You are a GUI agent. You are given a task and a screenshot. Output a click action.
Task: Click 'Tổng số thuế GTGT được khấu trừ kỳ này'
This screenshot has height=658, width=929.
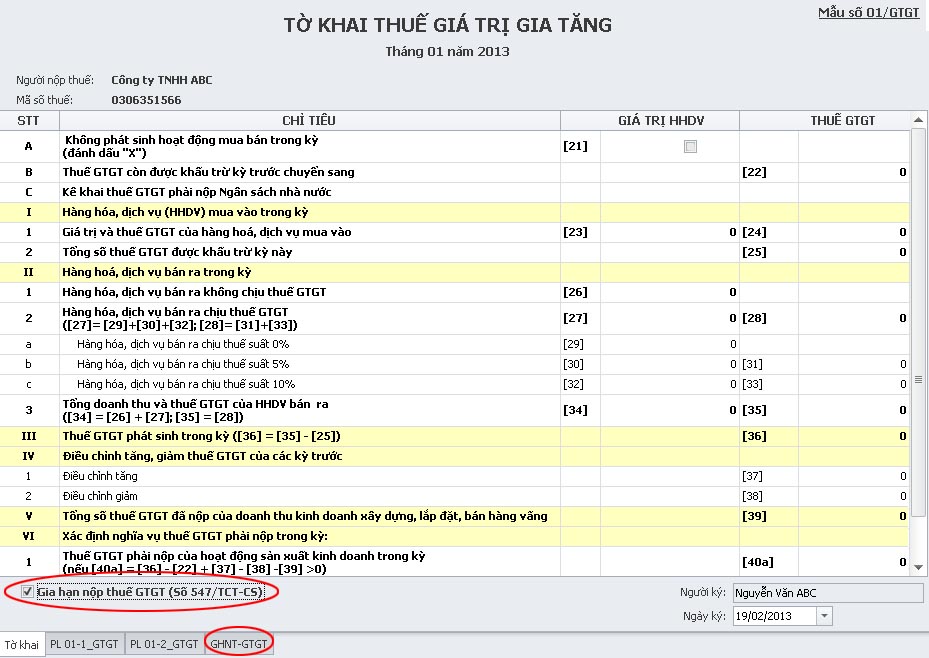tap(177, 252)
